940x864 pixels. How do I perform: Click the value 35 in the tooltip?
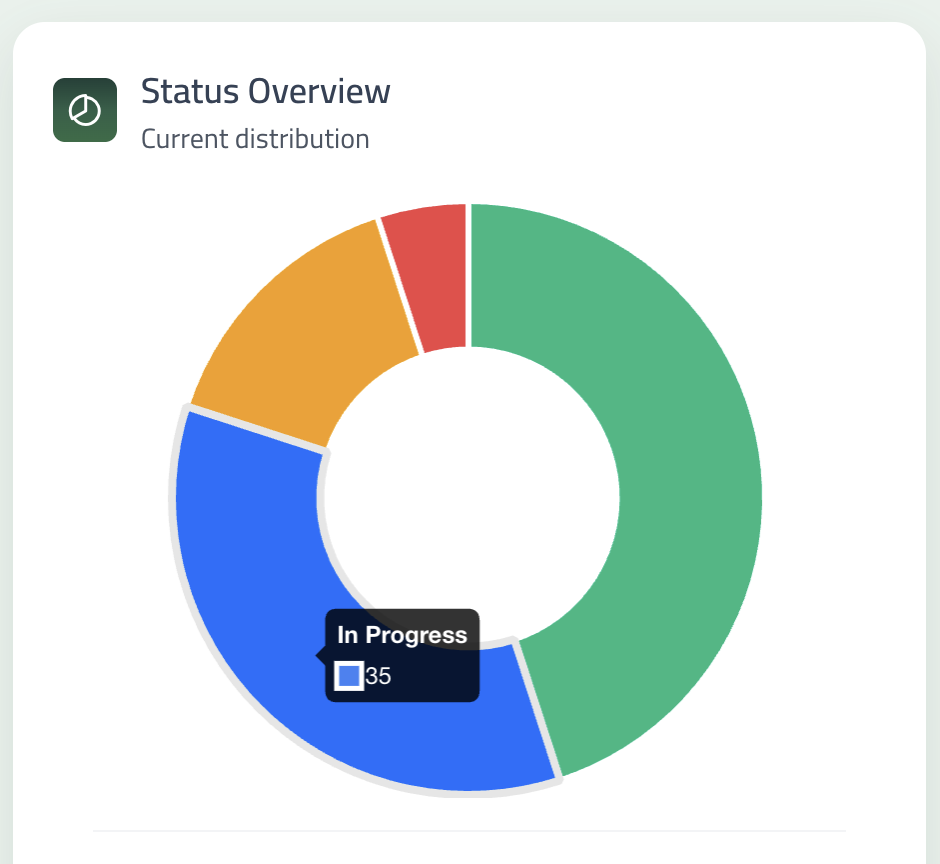tap(378, 677)
